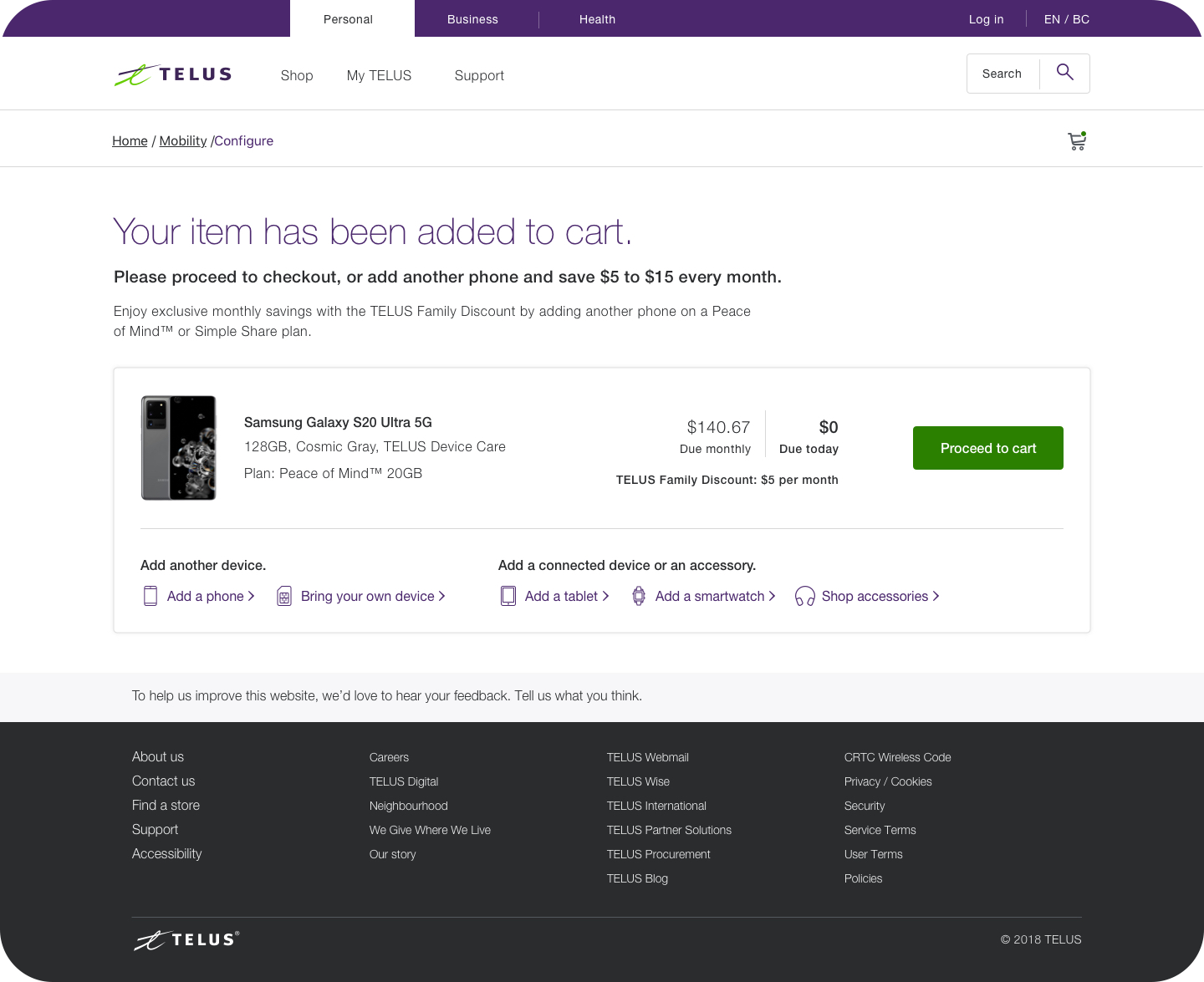Click the white TELUS logo in footer

pyautogui.click(x=186, y=940)
